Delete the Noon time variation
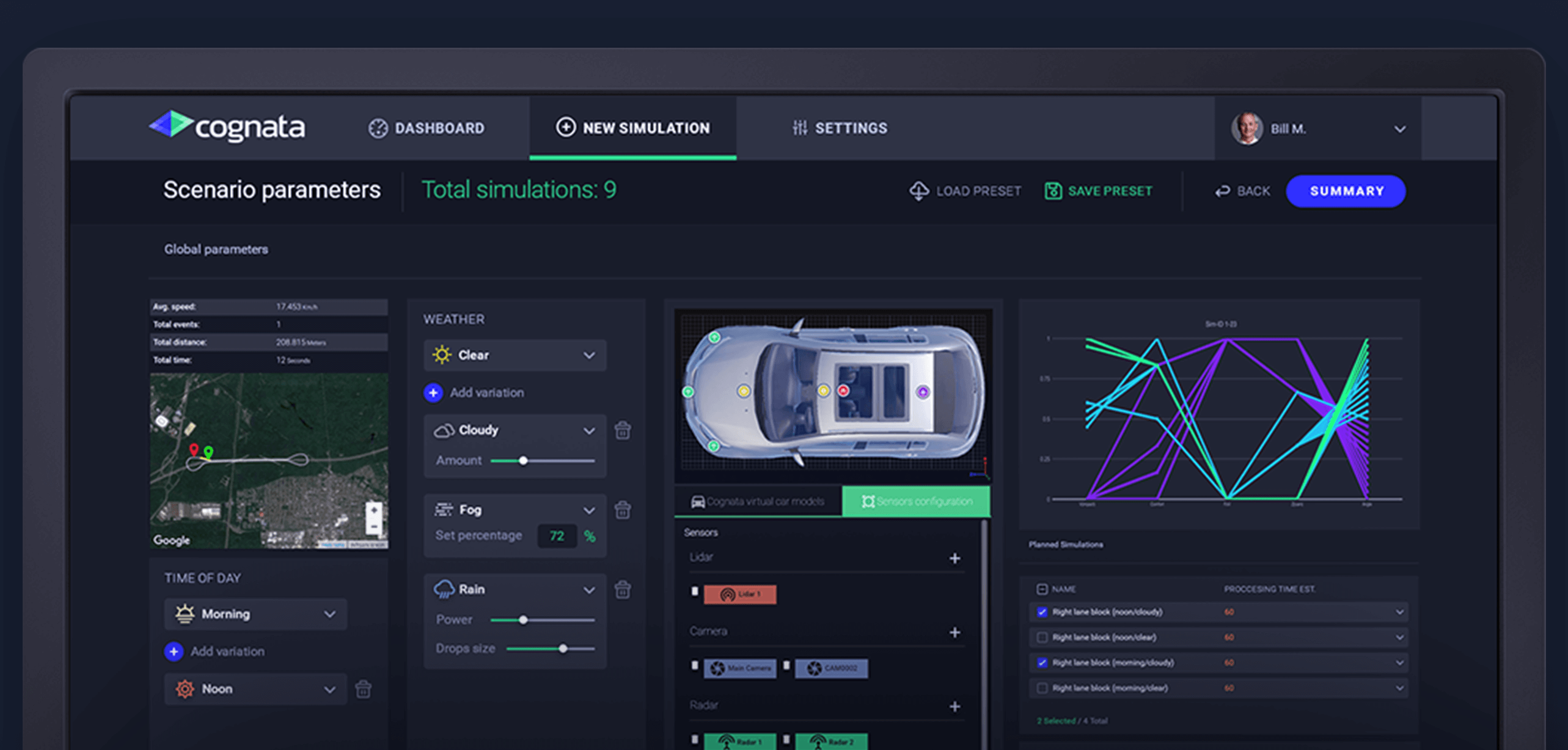The height and width of the screenshot is (750, 1568). [x=363, y=689]
